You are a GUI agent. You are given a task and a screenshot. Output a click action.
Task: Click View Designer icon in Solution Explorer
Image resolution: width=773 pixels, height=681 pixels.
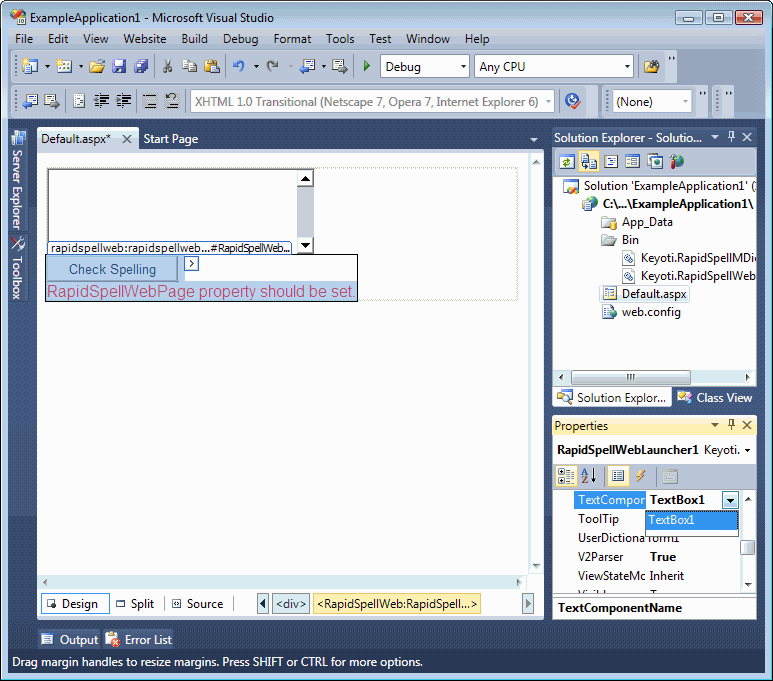[x=632, y=162]
